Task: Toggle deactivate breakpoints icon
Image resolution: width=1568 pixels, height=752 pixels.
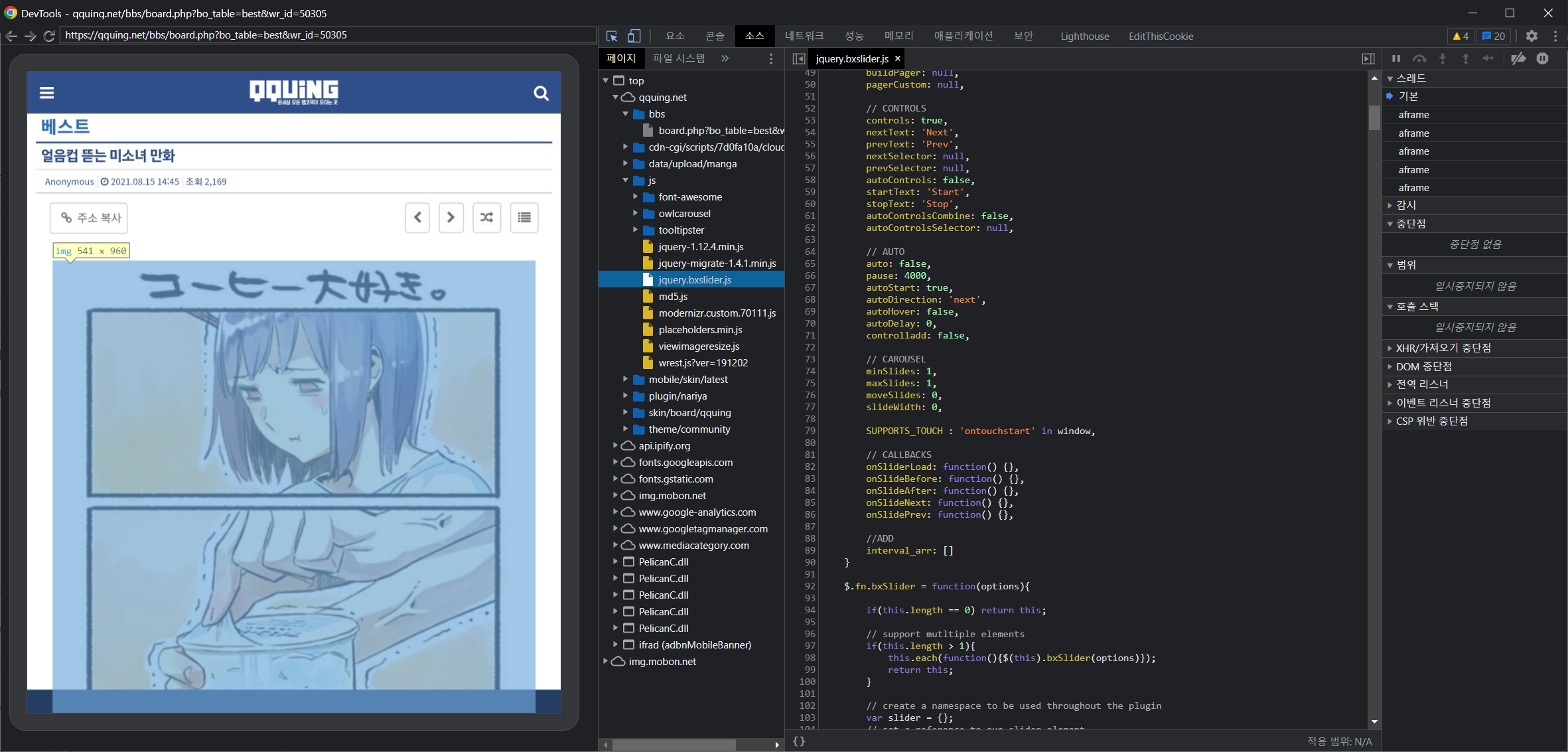Action: pyautogui.click(x=1518, y=58)
